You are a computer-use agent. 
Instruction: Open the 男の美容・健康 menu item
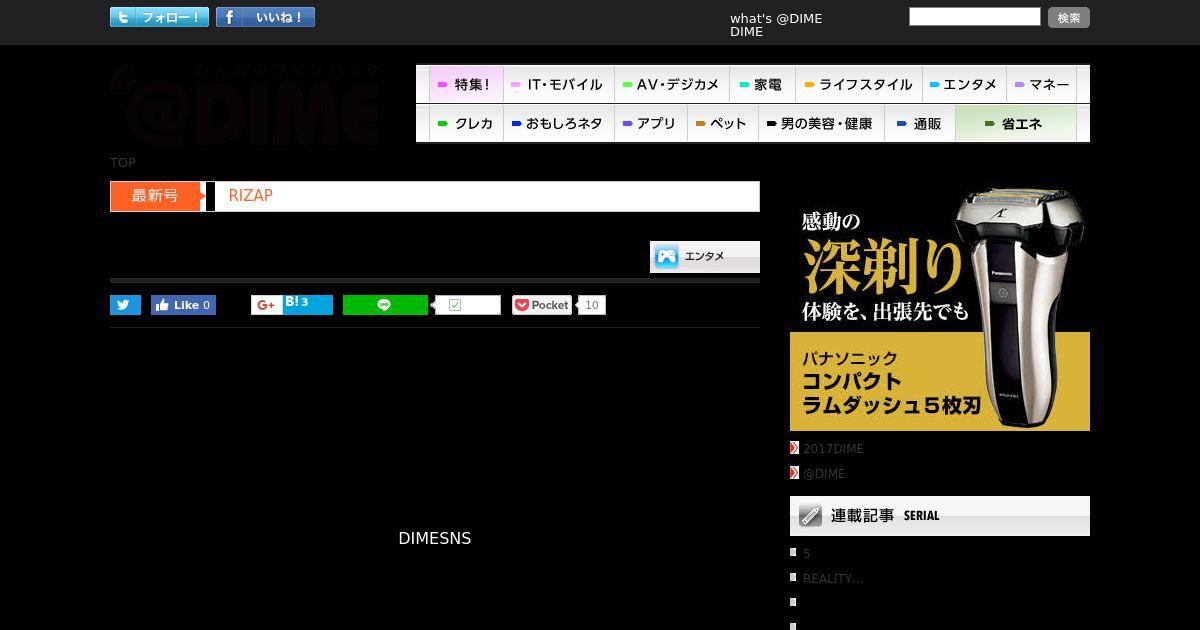coord(821,123)
